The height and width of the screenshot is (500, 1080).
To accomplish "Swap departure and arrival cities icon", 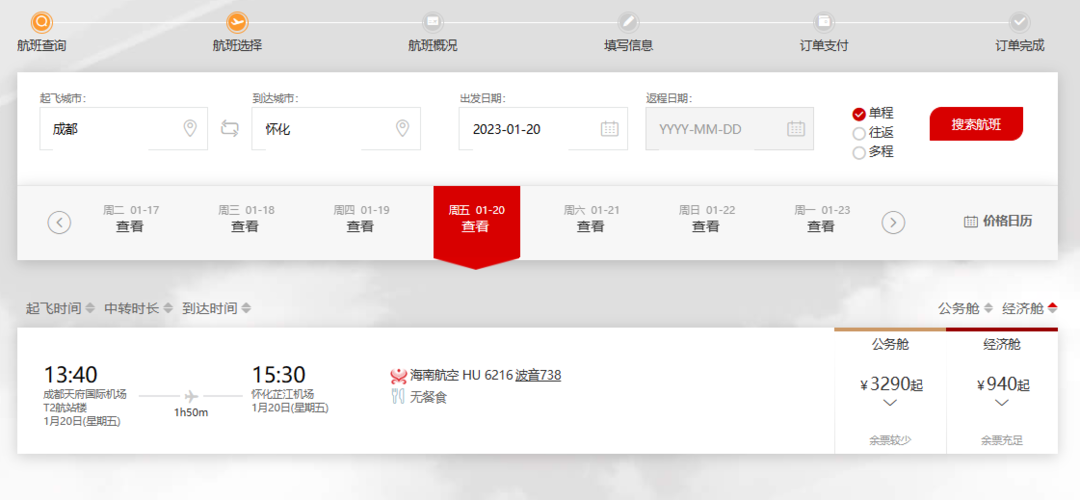I will [229, 128].
